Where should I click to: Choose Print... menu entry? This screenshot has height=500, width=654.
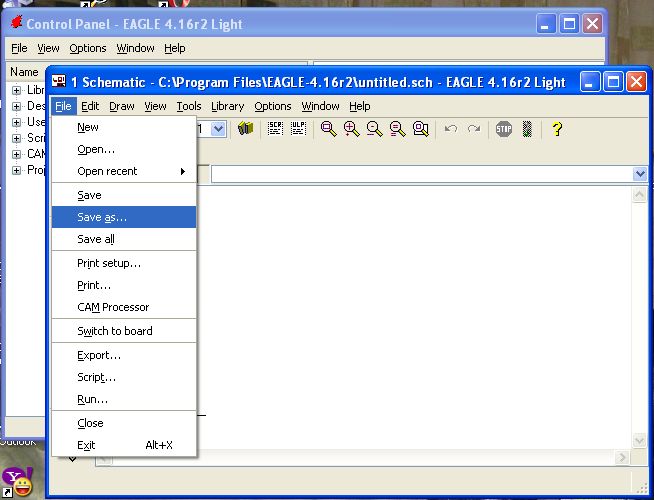[x=124, y=286]
